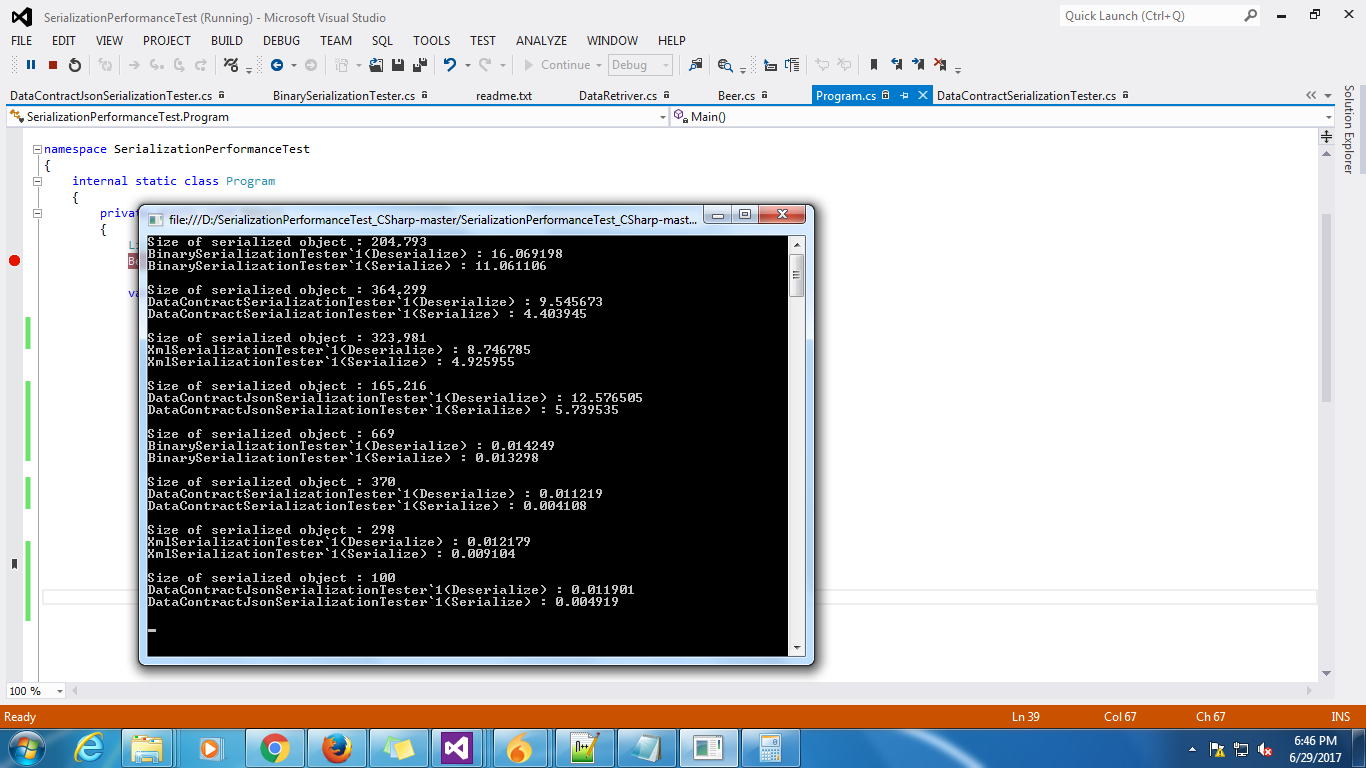Click the exception settings toolbar icon
The image size is (1366, 768).
(231, 65)
